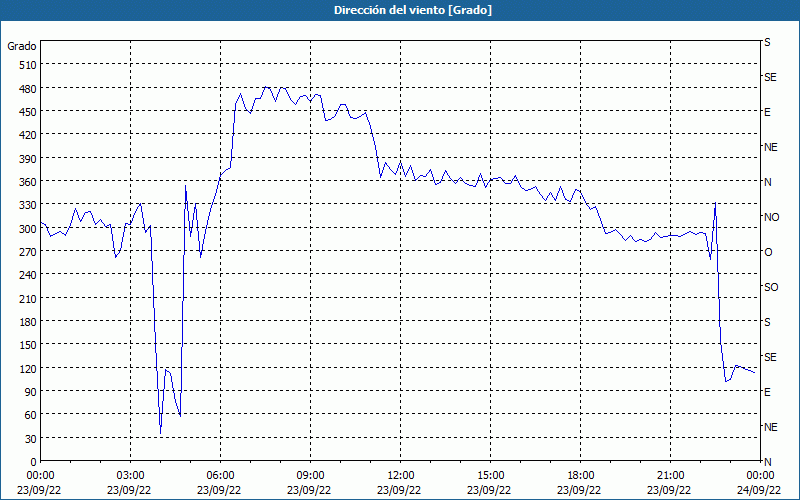Select the 06:00 time label on x-axis

point(220,476)
